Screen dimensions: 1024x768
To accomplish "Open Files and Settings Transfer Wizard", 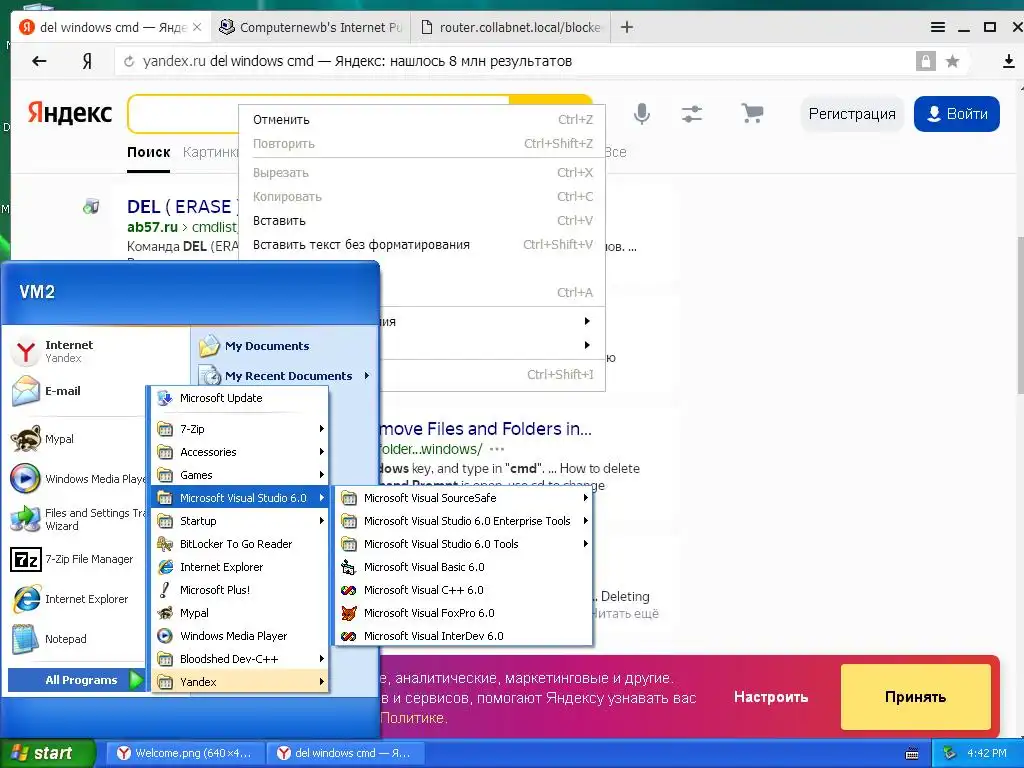I will tap(75, 519).
